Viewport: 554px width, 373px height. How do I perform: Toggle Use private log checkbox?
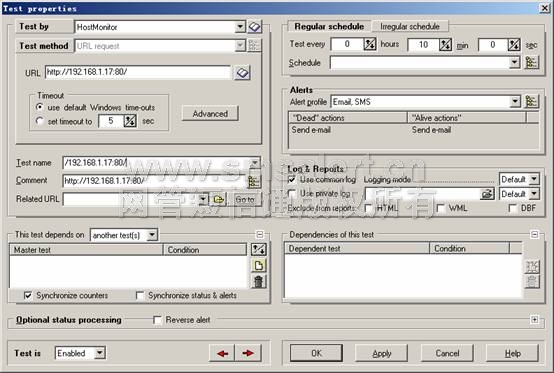[292, 193]
